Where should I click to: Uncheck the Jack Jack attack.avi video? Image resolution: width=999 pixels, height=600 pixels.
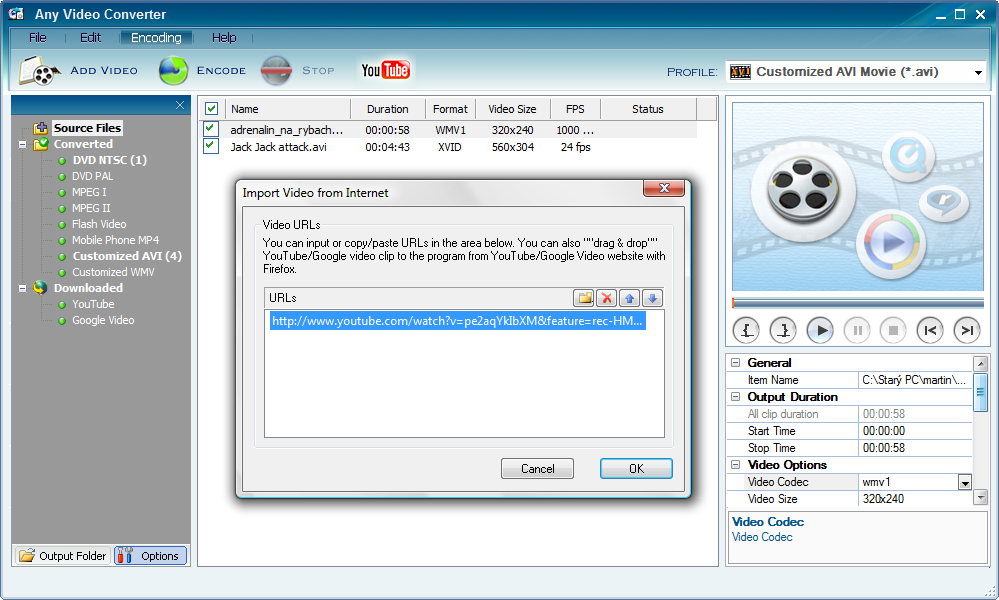coord(211,146)
